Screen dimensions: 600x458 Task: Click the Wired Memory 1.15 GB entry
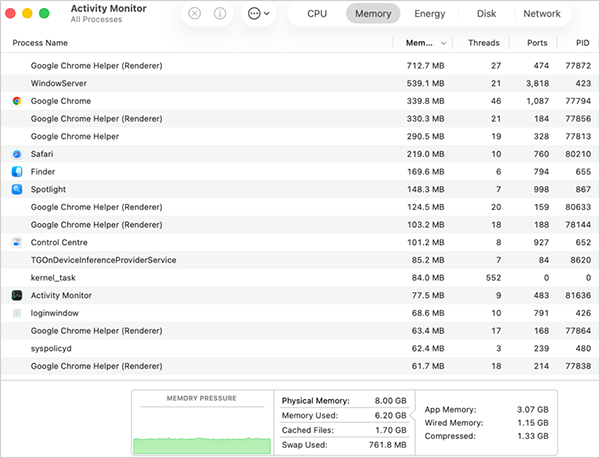486,423
